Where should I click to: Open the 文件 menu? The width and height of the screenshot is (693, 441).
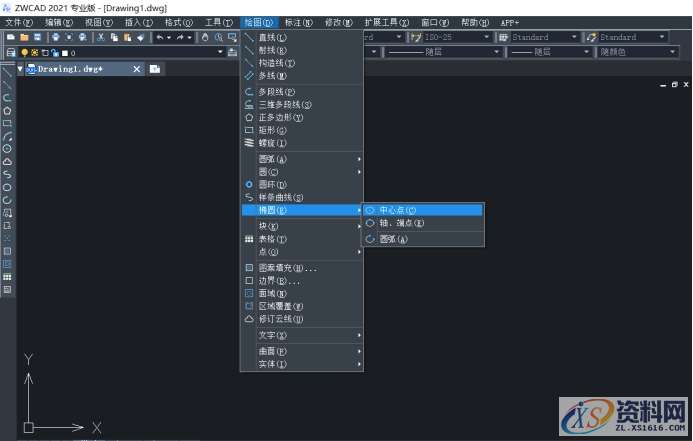point(19,23)
